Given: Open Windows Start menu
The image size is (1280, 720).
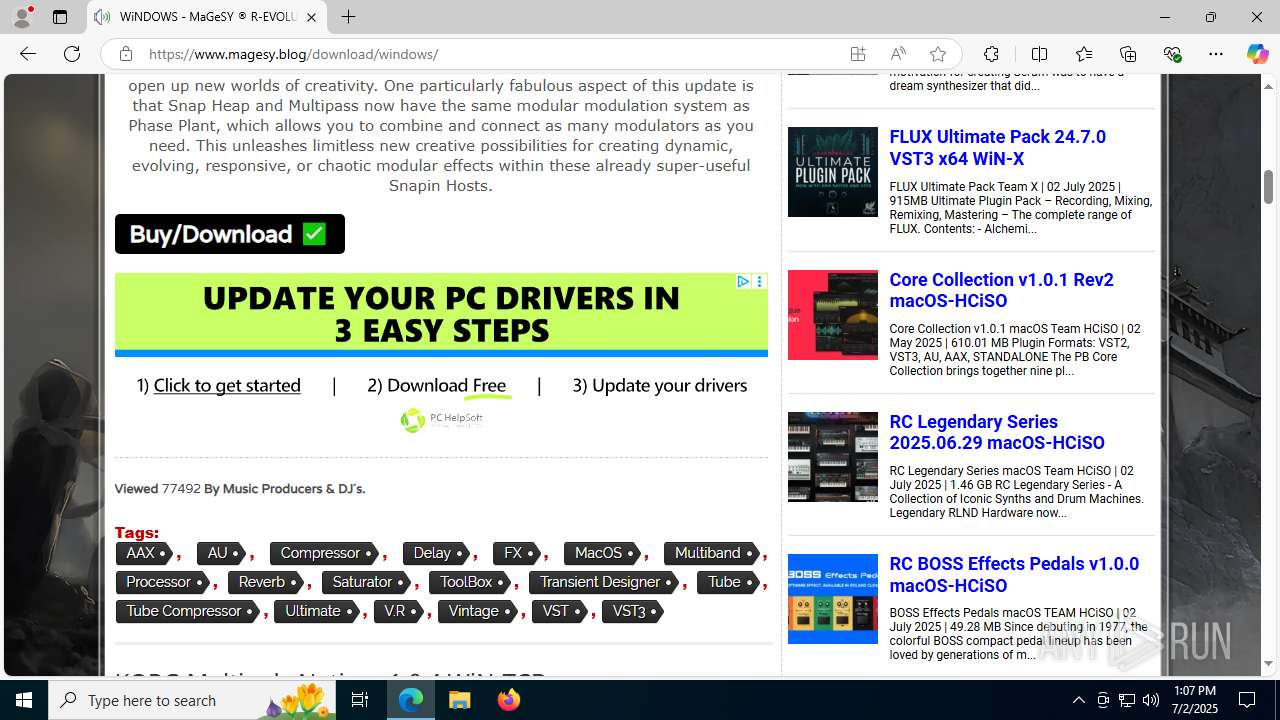Looking at the screenshot, I should tap(24, 700).
